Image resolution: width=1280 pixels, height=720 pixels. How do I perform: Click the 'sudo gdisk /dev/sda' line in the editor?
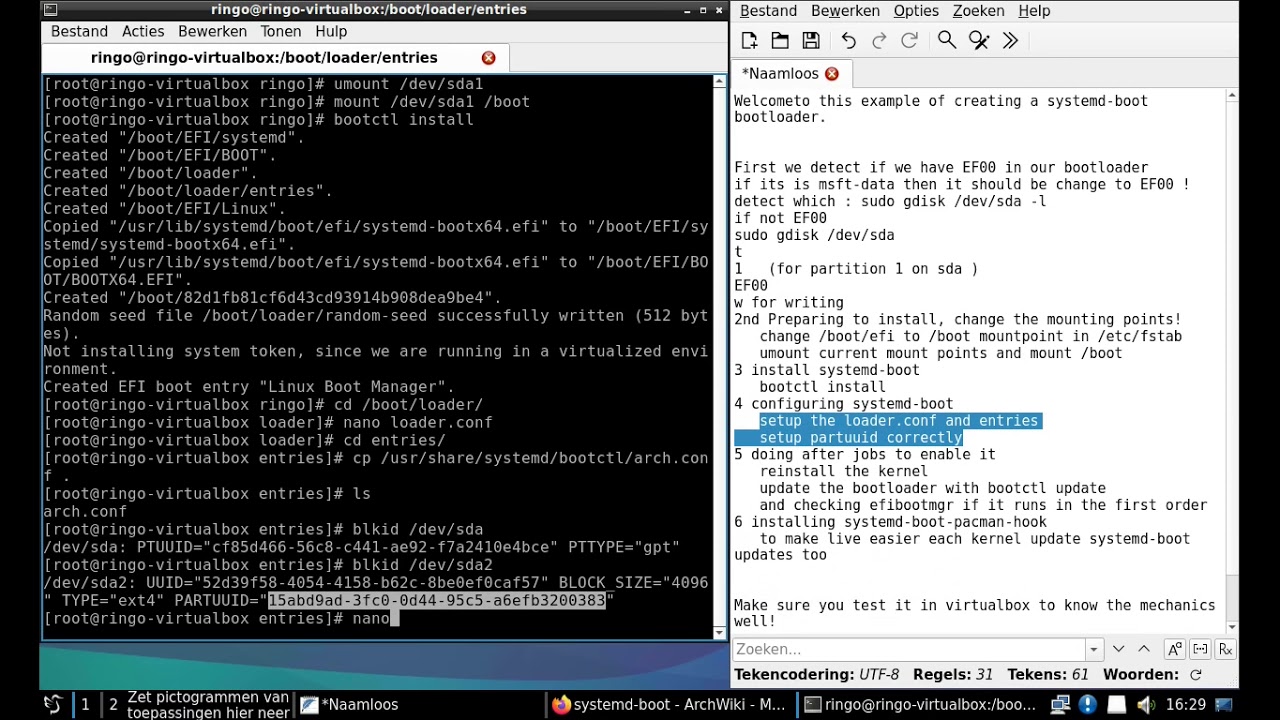tap(814, 235)
